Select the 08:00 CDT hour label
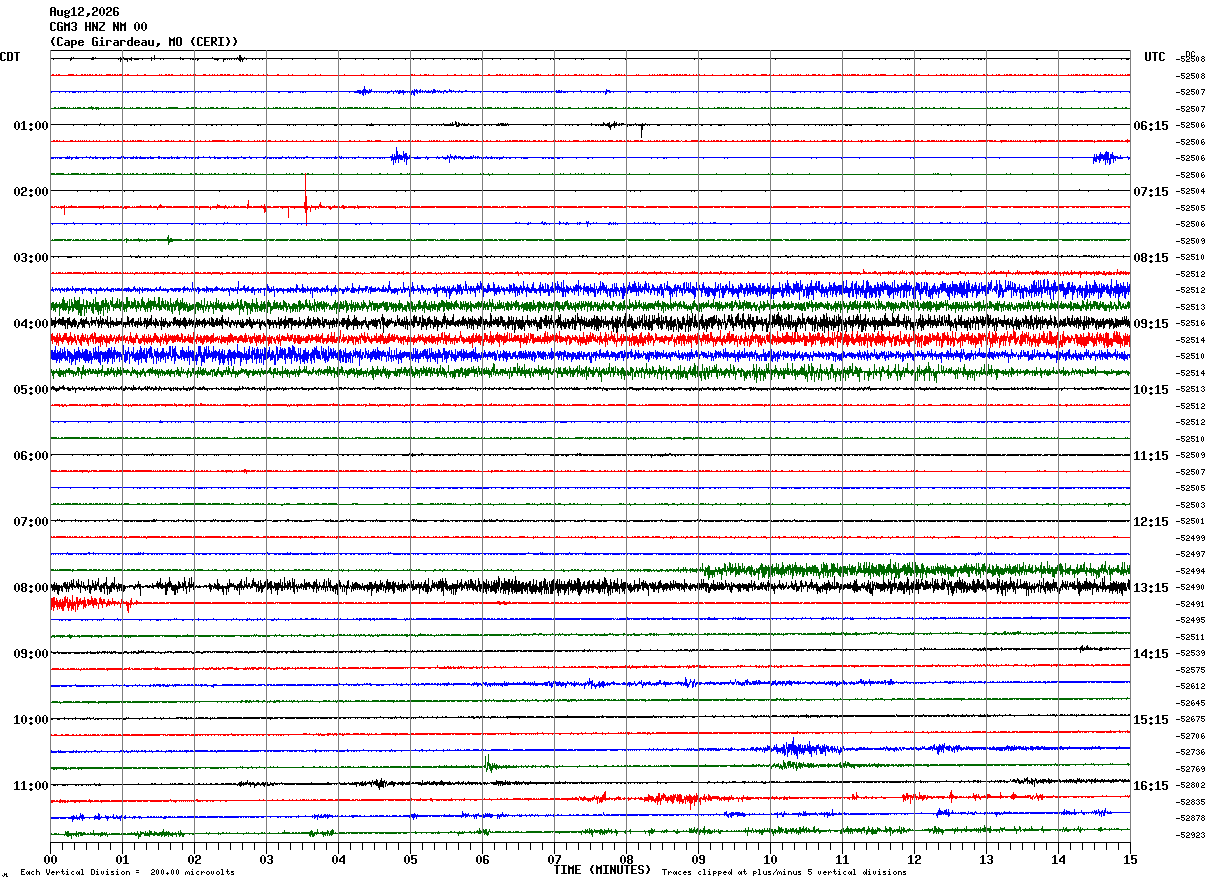This screenshot has width=1210, height=886. click(x=31, y=587)
